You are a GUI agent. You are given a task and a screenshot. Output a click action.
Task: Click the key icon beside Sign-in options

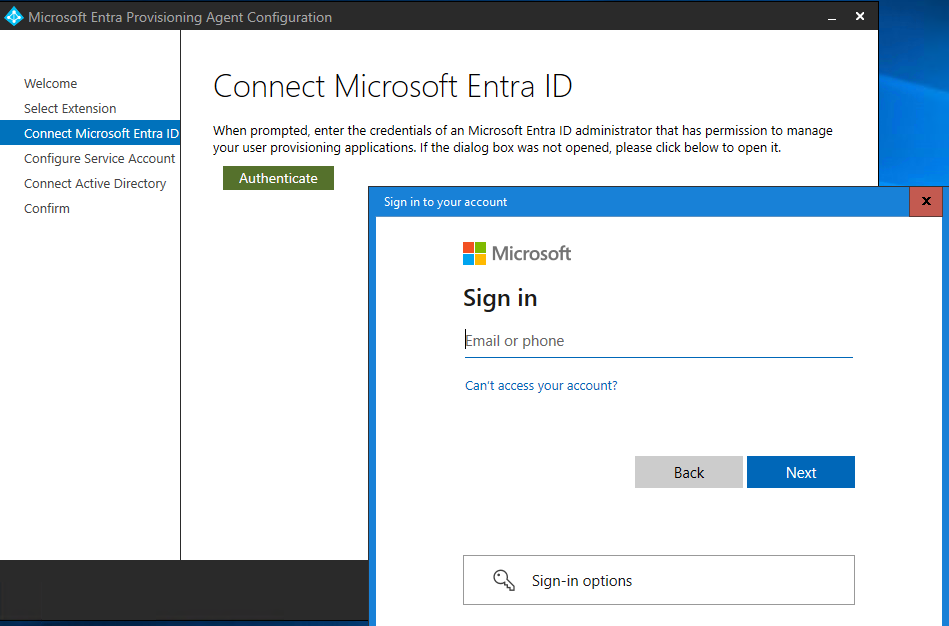click(504, 581)
